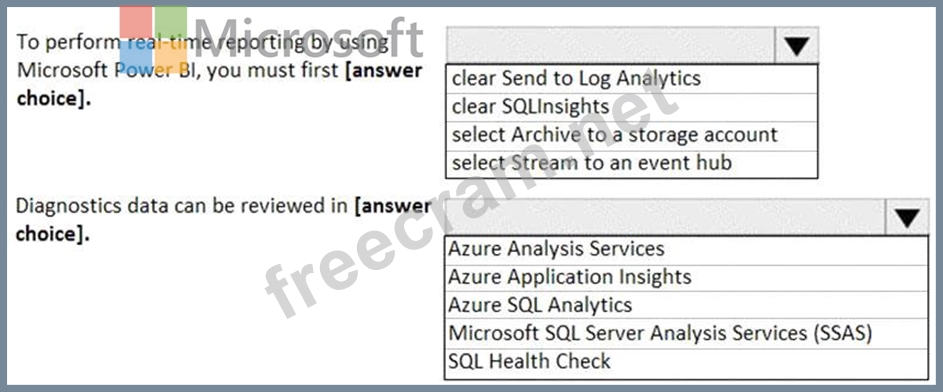Click the empty second dropdown field
943x392 pixels.
coord(665,217)
